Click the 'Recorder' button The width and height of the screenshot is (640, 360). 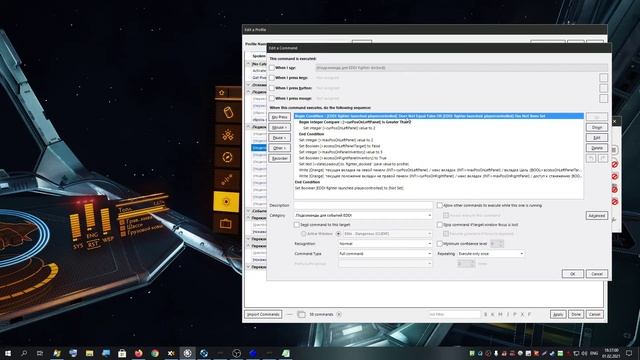(280, 158)
